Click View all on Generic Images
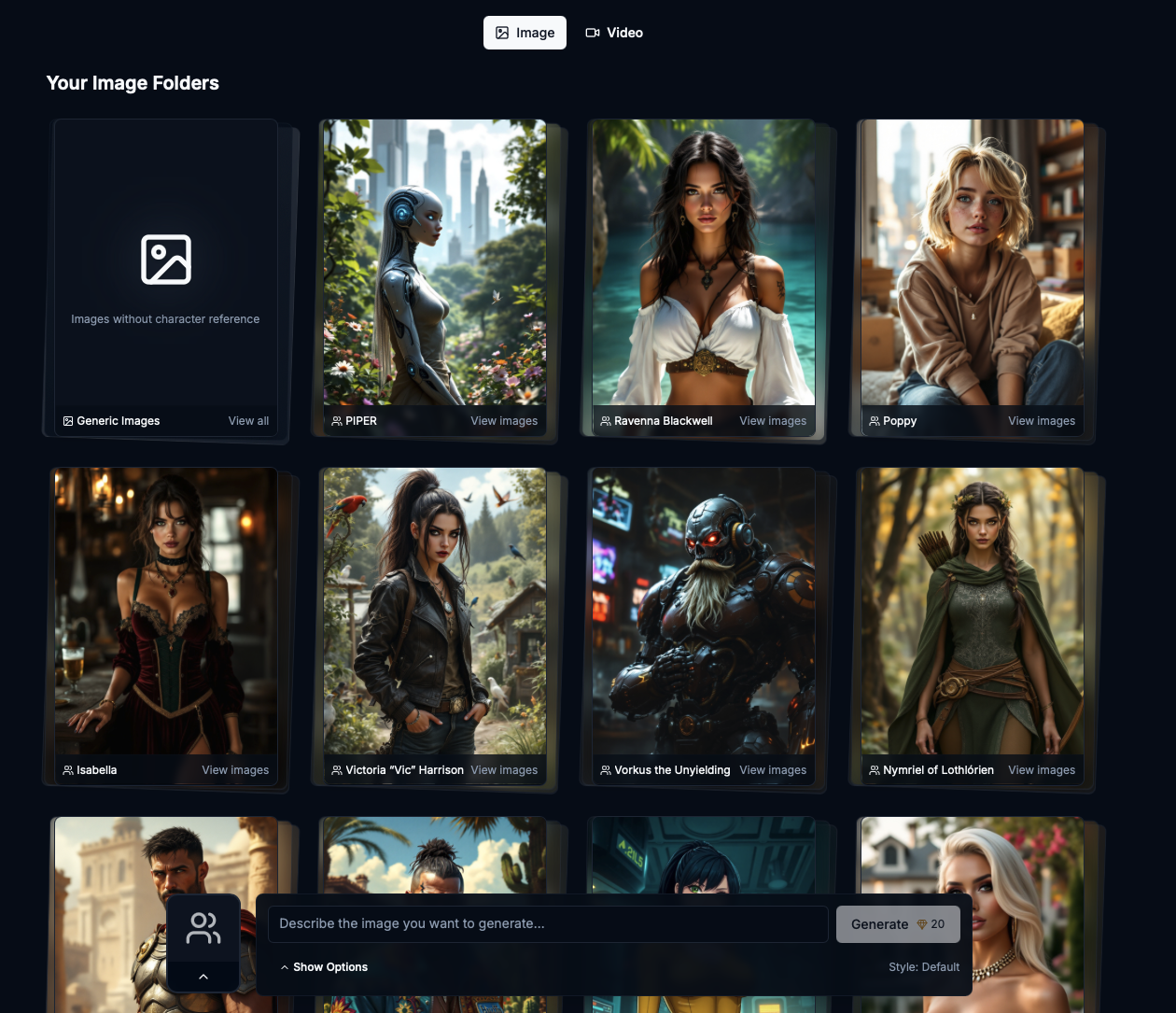This screenshot has height=1013, width=1176. click(248, 421)
